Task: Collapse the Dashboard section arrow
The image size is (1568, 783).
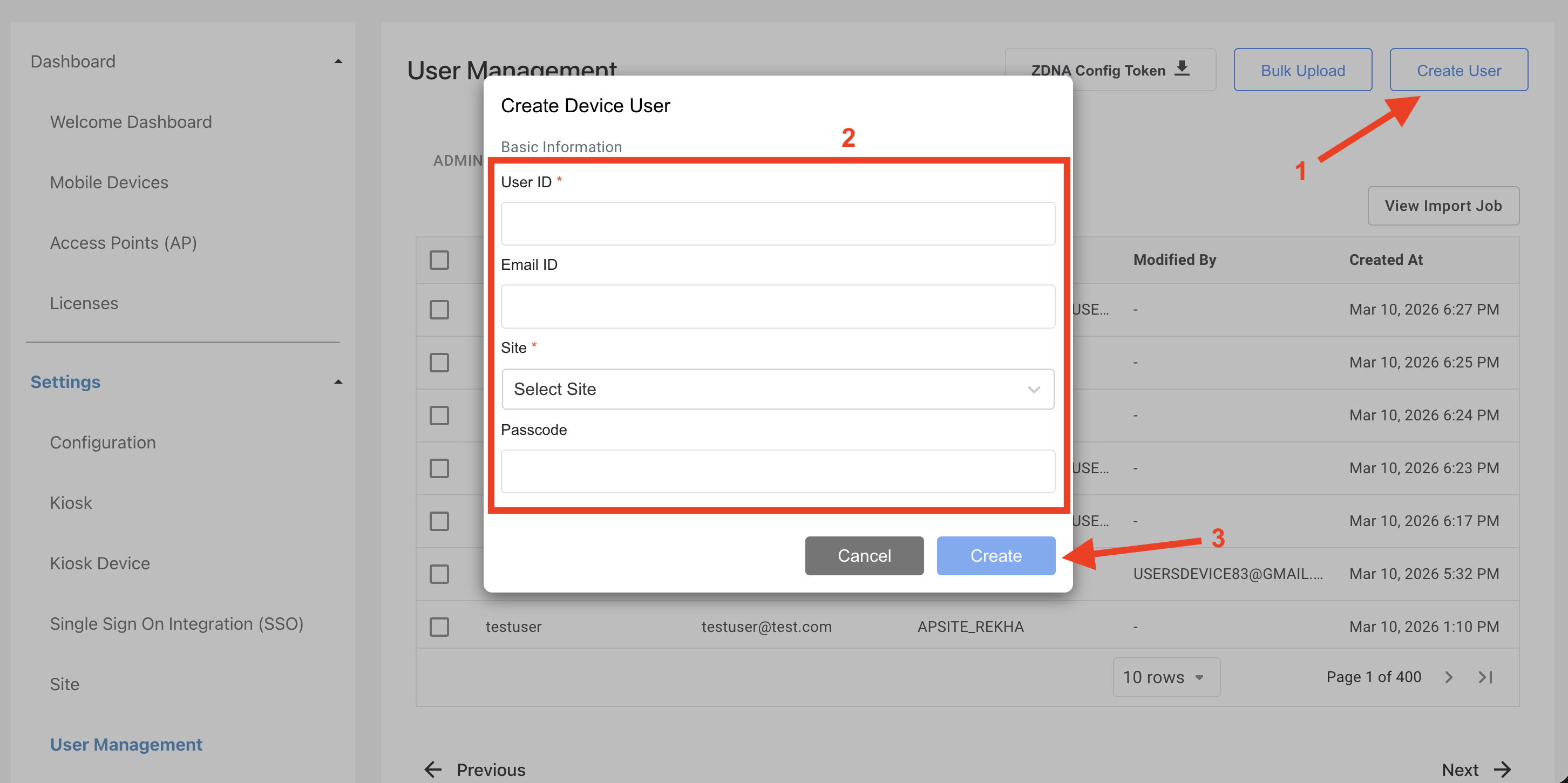Action: pyautogui.click(x=338, y=62)
